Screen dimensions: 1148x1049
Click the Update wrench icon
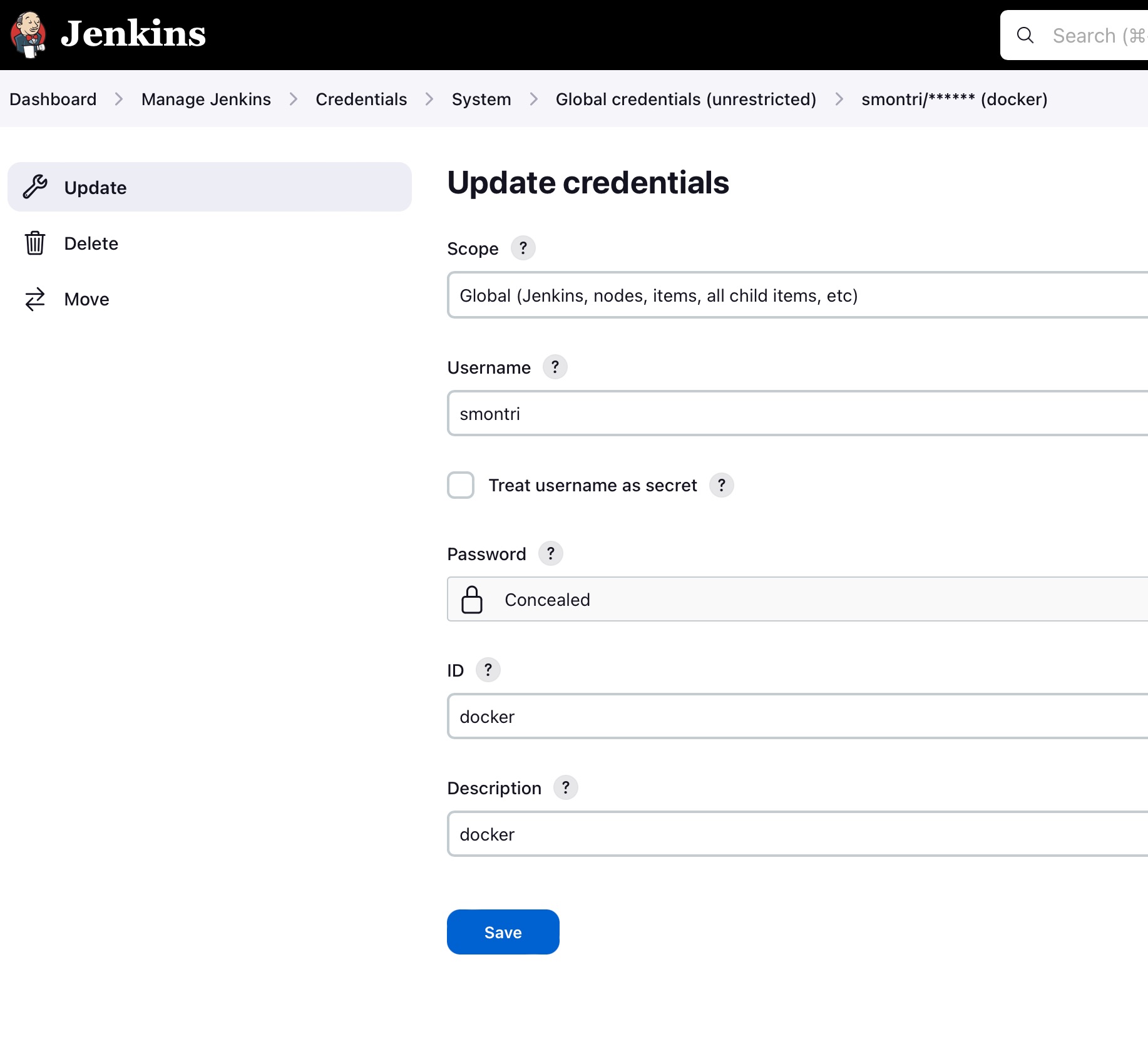(35, 187)
